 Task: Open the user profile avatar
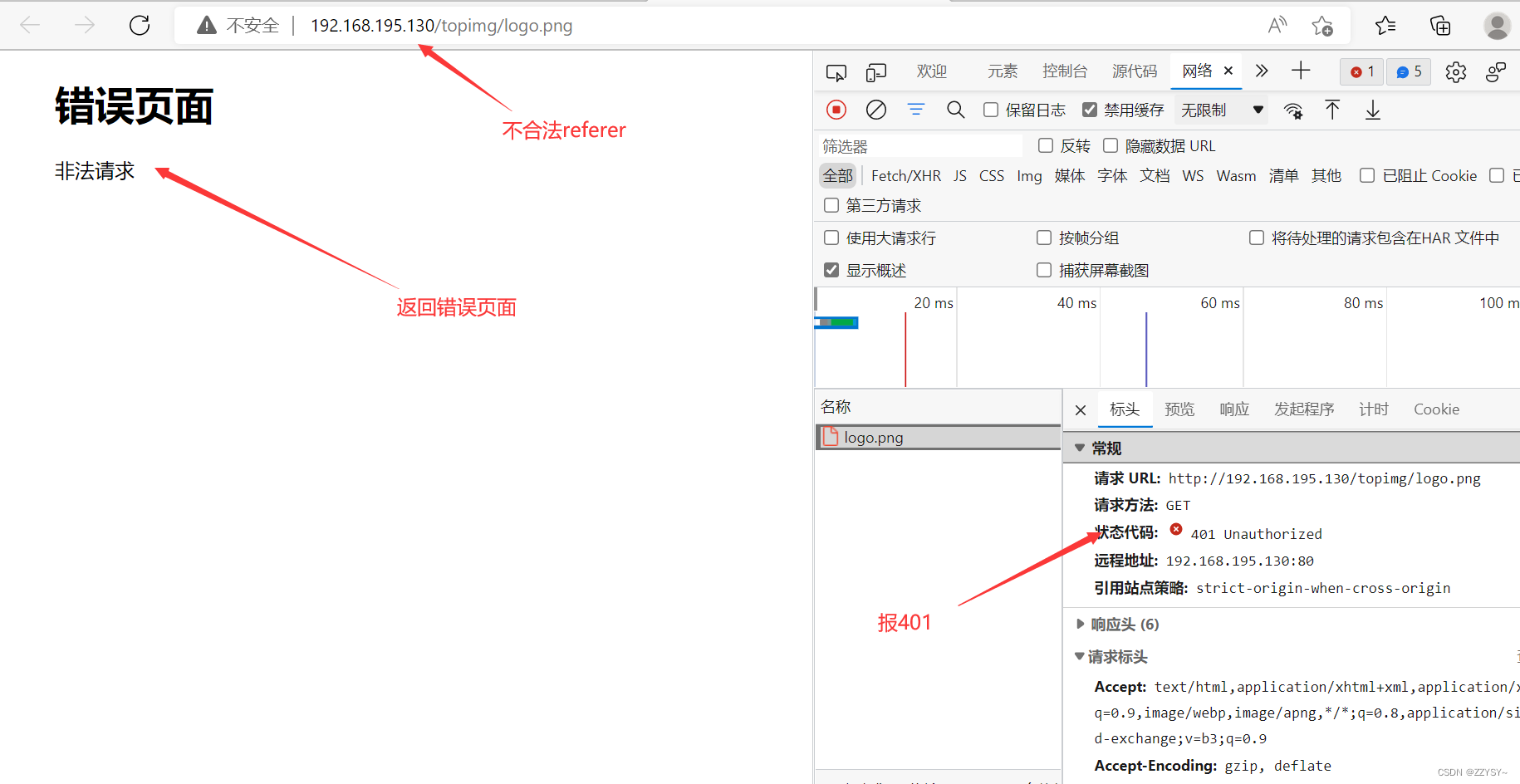coord(1497,26)
